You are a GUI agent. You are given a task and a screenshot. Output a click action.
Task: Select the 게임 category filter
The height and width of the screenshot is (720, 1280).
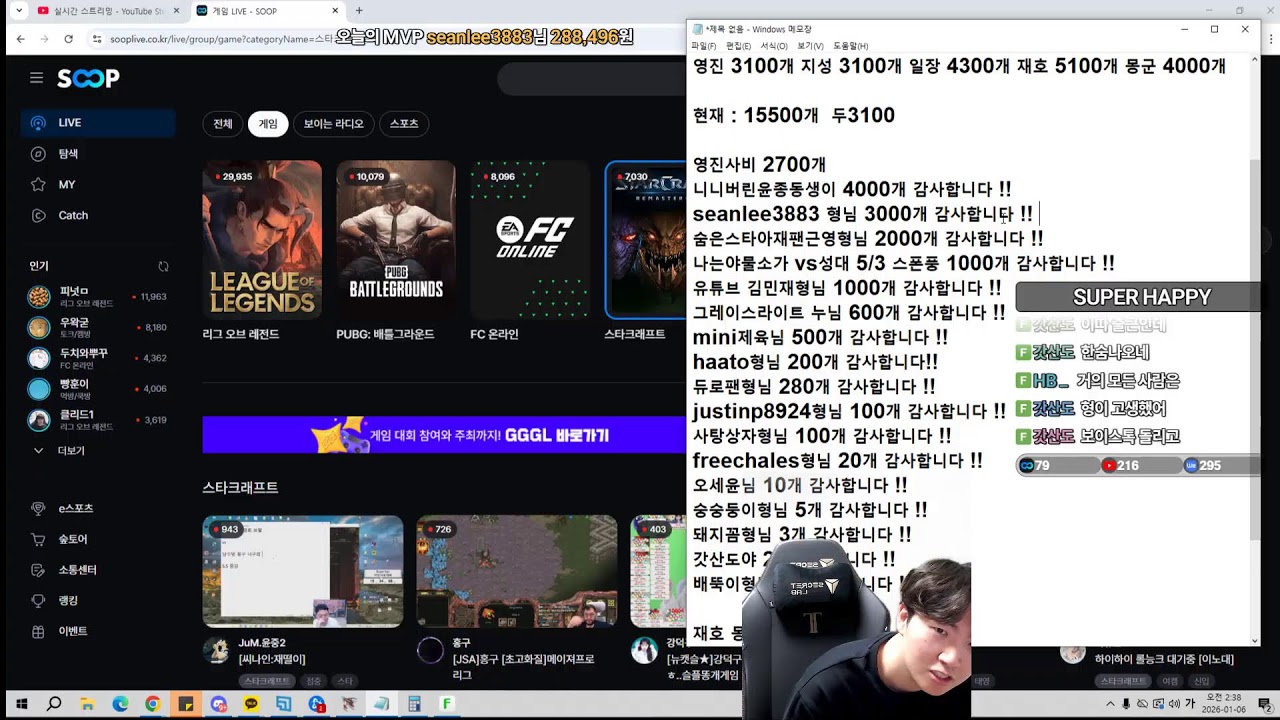(x=268, y=124)
